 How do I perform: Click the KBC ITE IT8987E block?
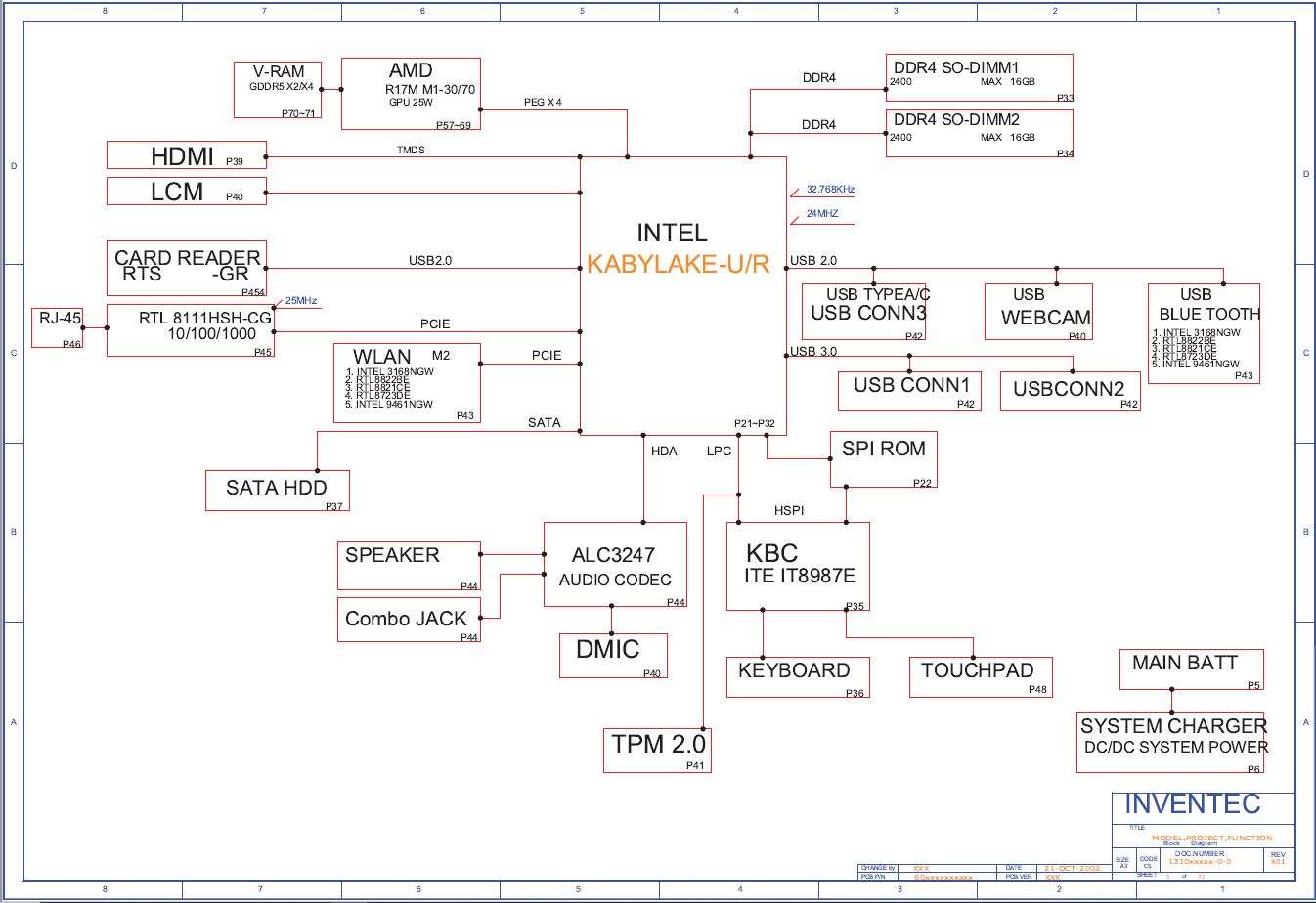[x=798, y=567]
